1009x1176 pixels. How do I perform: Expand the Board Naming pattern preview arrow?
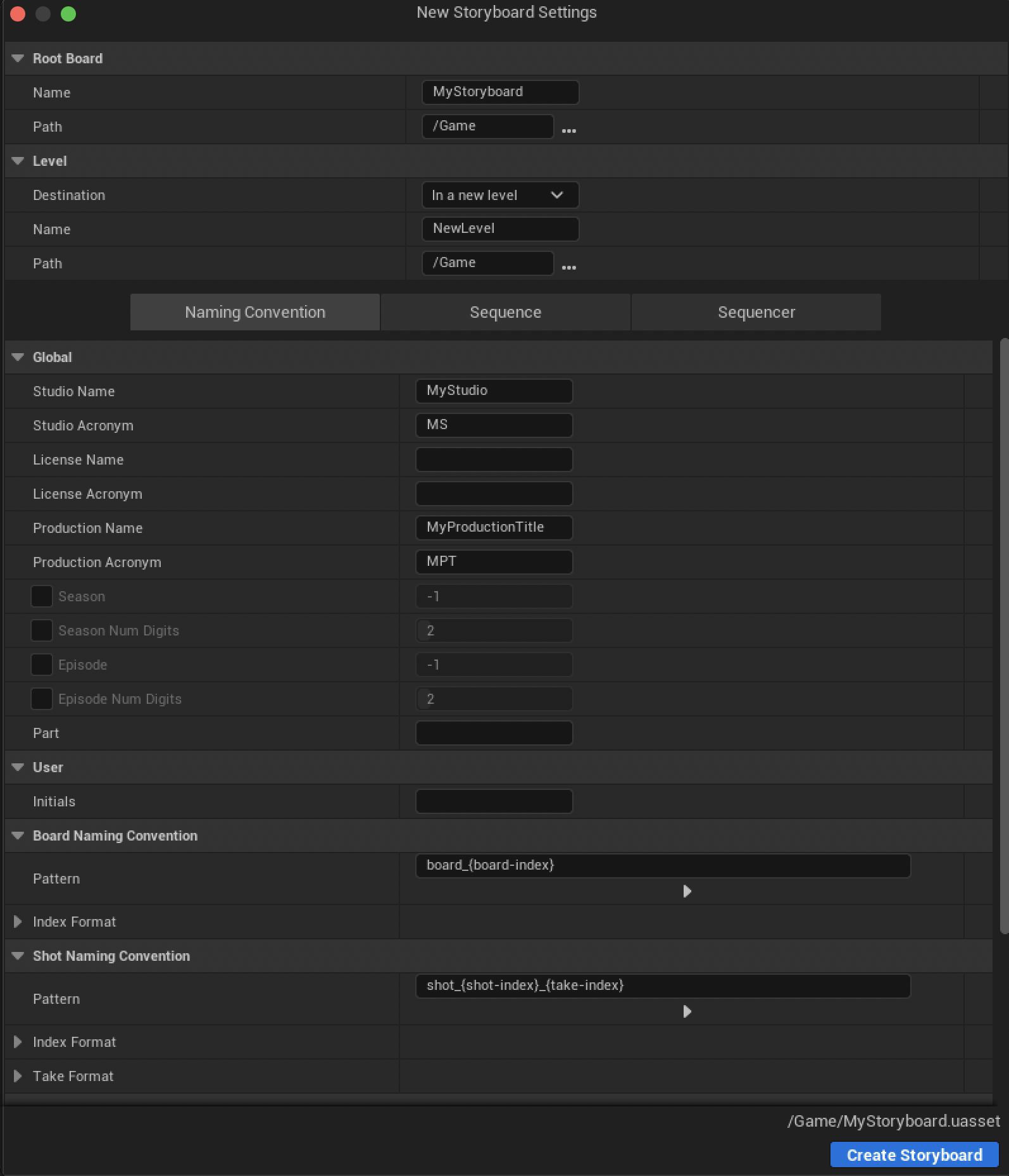click(x=687, y=891)
